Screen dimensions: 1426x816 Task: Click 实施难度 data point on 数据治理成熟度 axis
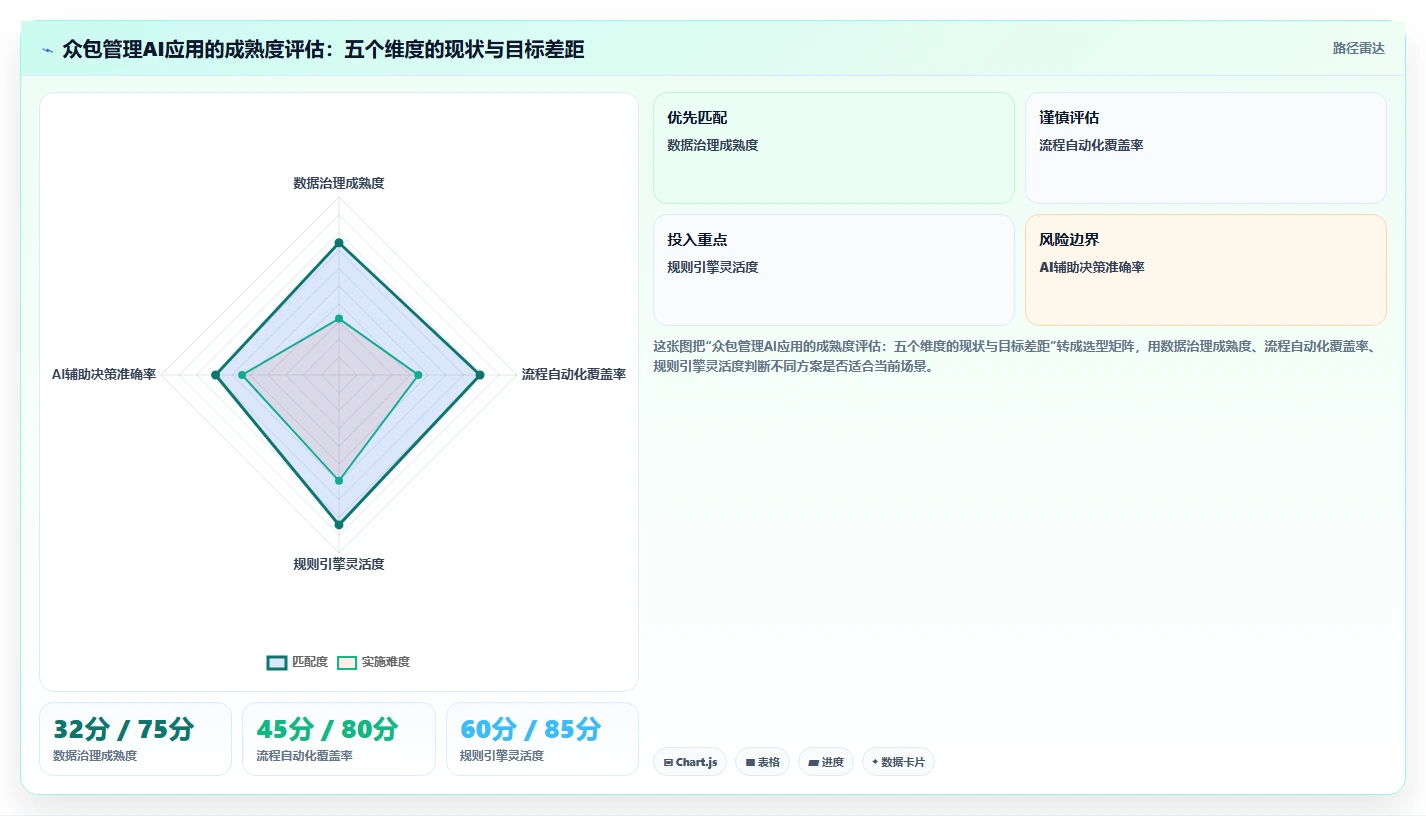pyautogui.click(x=339, y=319)
